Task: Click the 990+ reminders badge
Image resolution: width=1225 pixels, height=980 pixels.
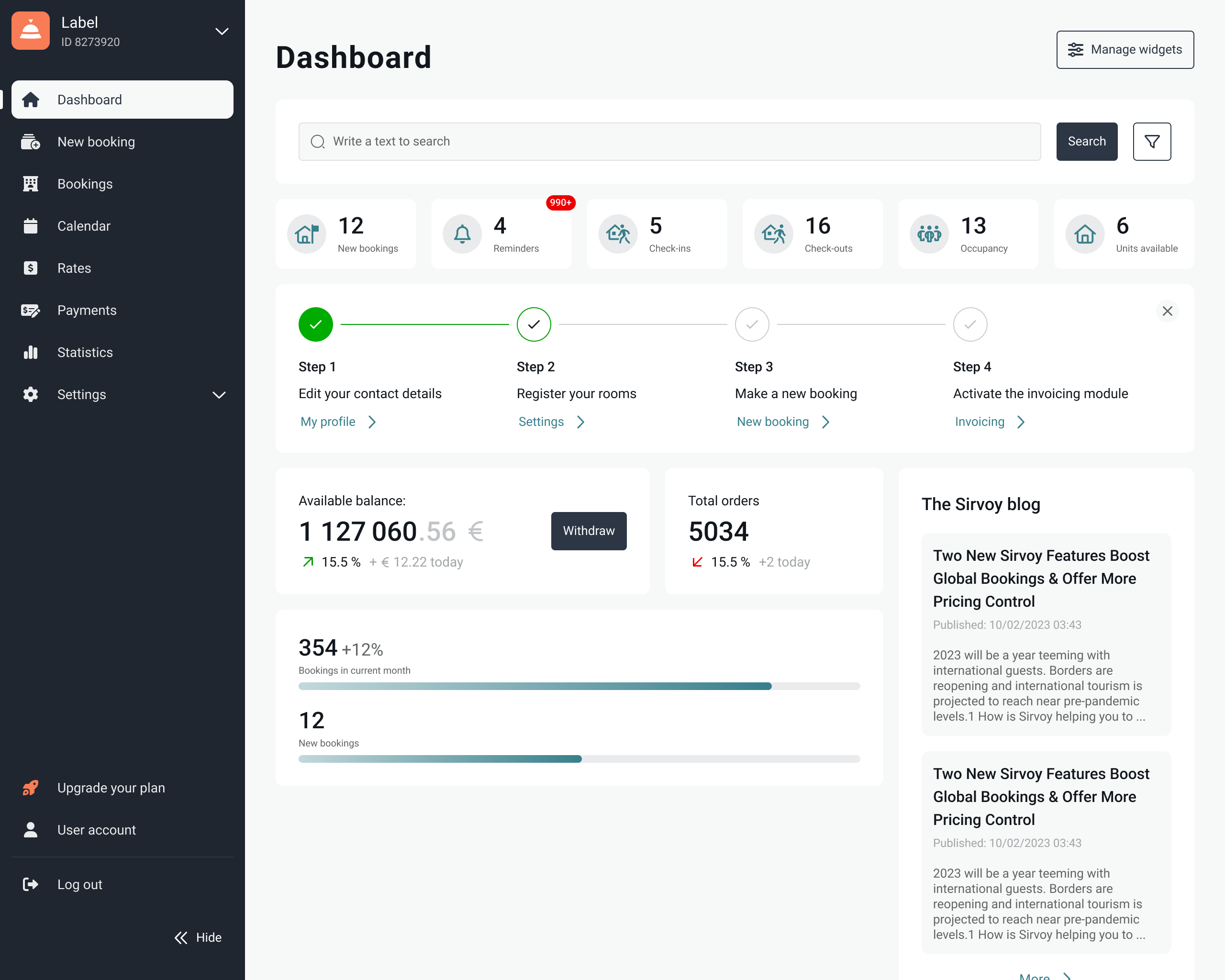Action: pyautogui.click(x=560, y=203)
